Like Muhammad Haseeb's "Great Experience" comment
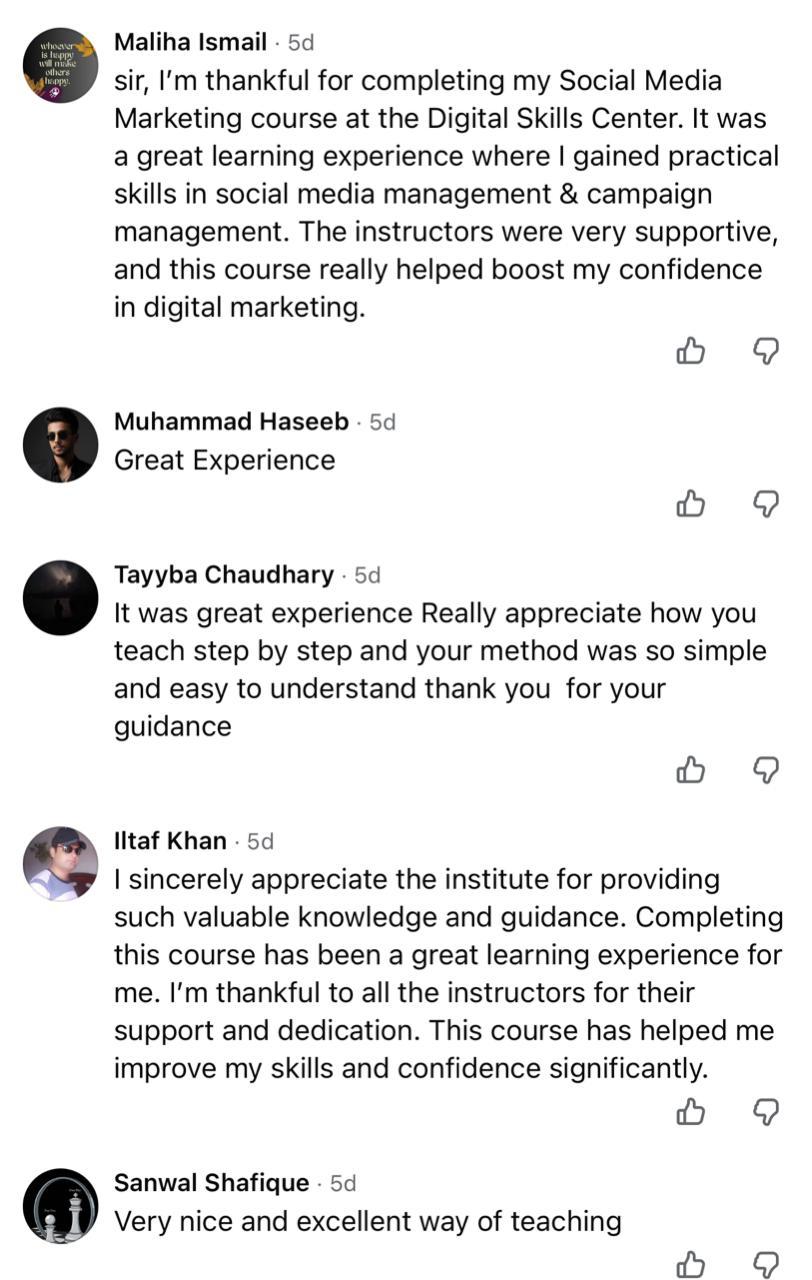 coord(691,504)
